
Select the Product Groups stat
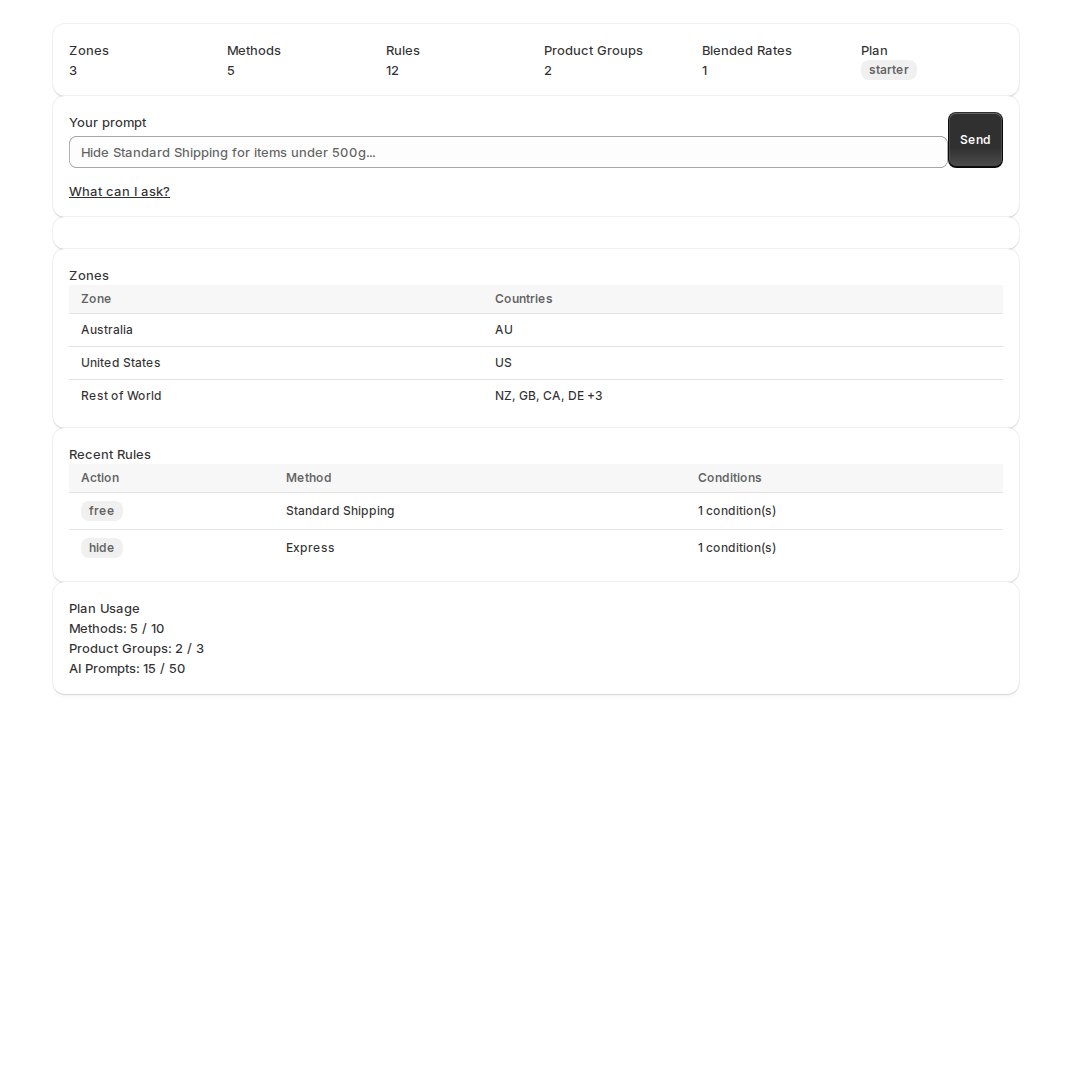(x=593, y=60)
